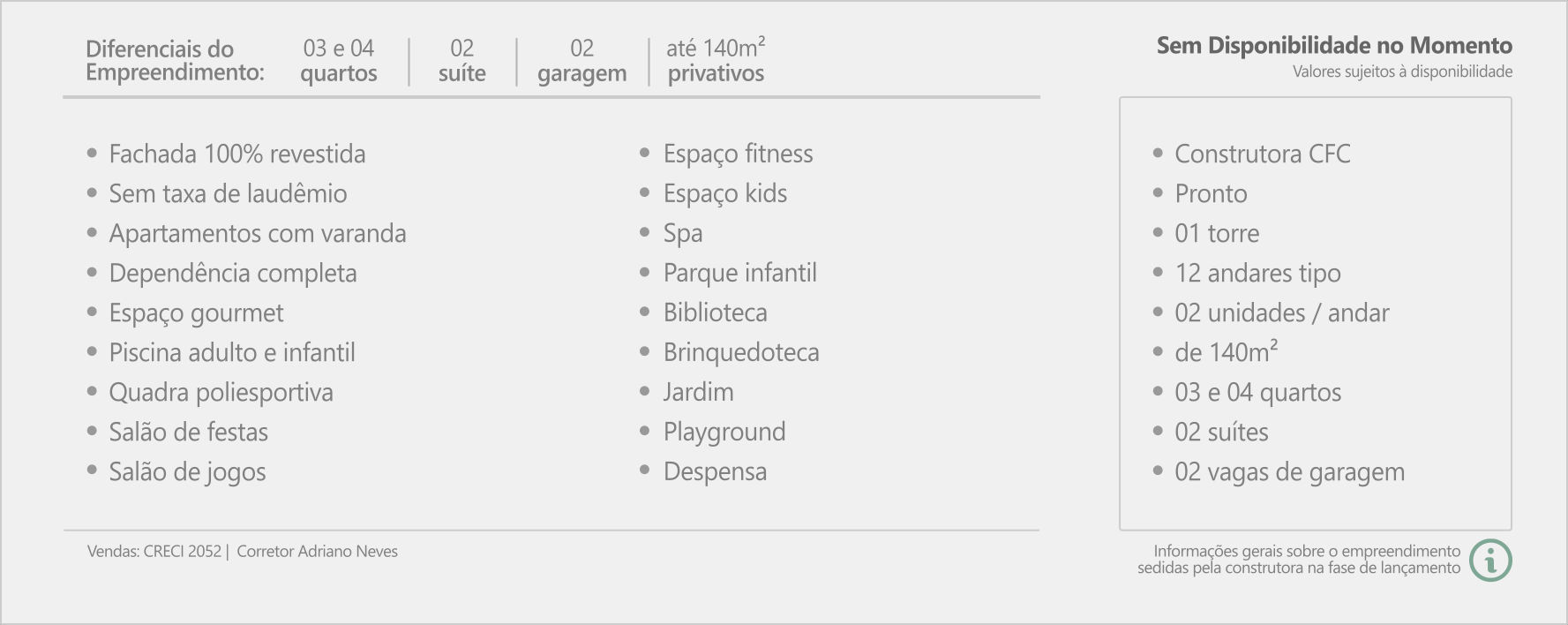Select 'Diferenciais do Empreendimento' label
The width and height of the screenshot is (1568, 625).
[175, 61]
